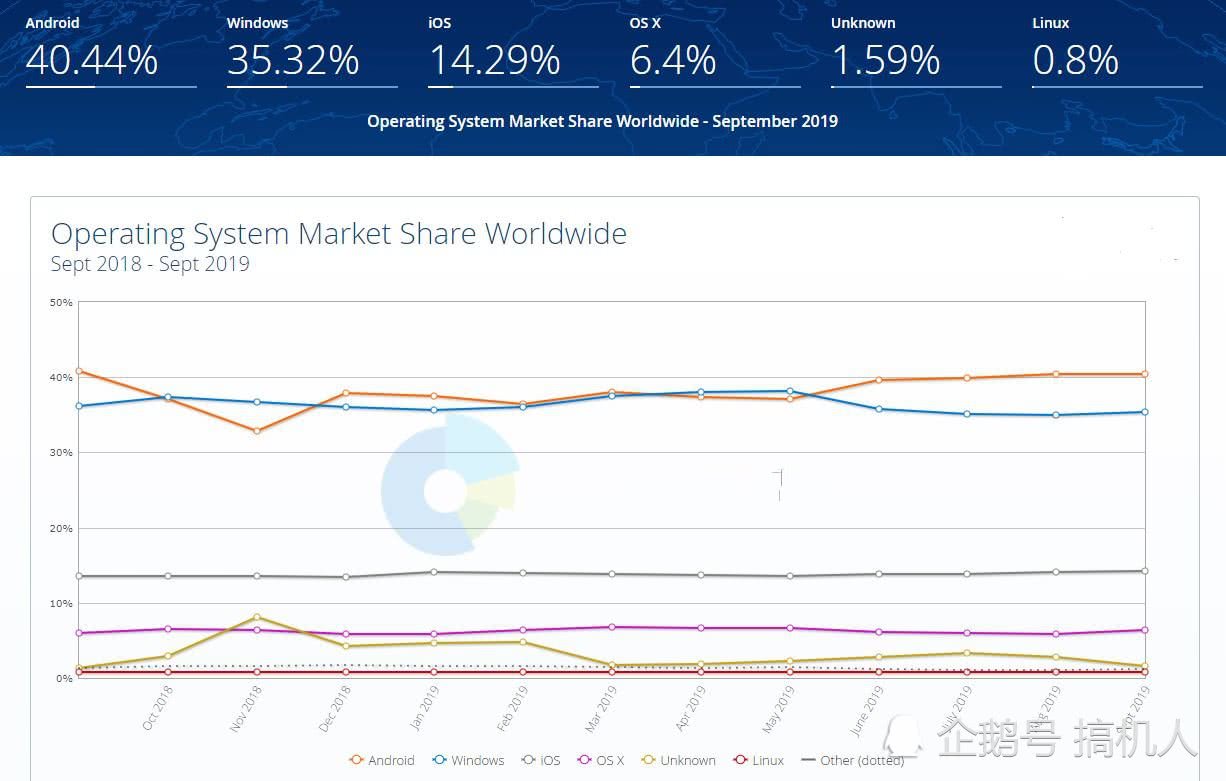This screenshot has height=781, width=1226.
Task: Click Android's lowest data point in Nov 2018
Action: (x=257, y=431)
